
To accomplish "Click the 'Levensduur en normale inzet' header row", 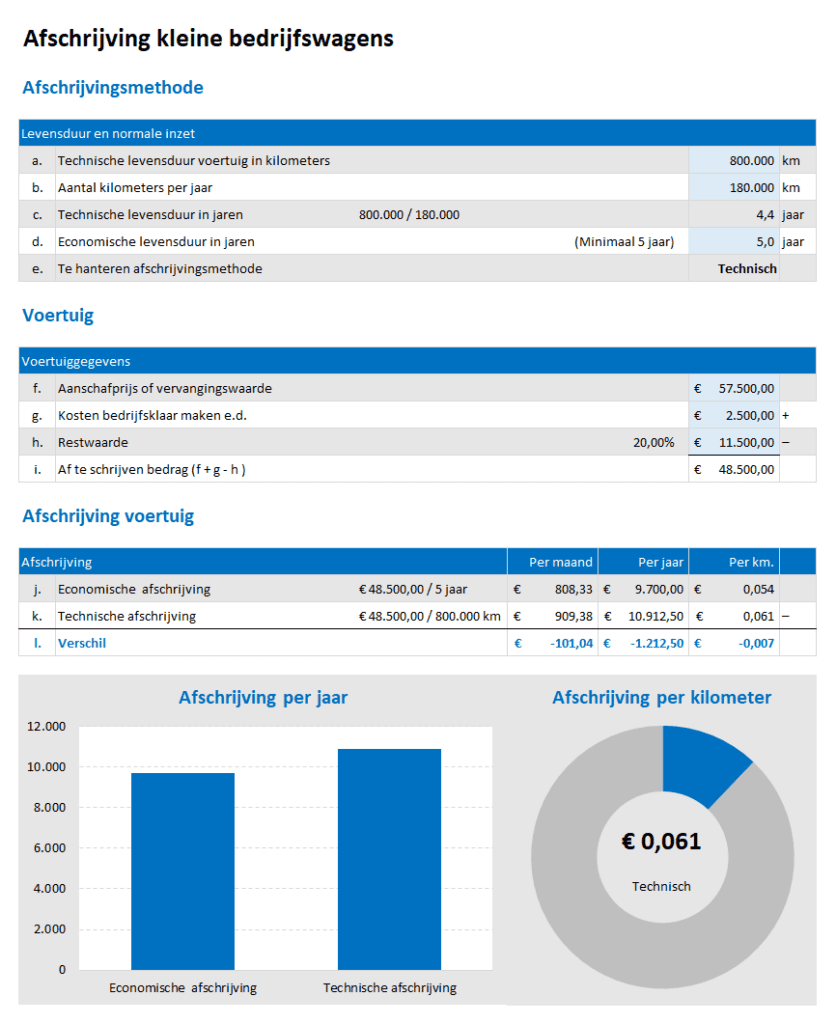I will [x=417, y=133].
